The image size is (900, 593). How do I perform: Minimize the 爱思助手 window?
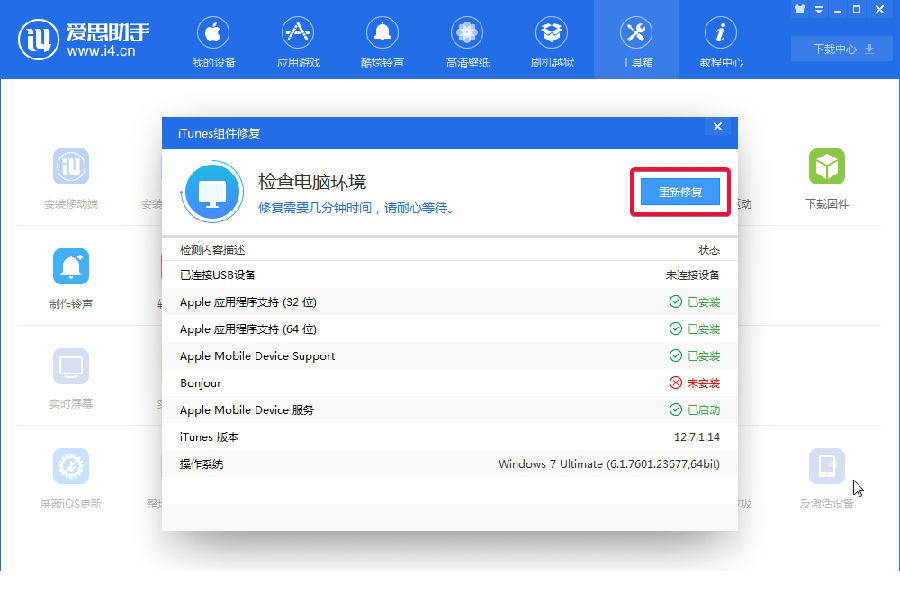click(x=838, y=9)
